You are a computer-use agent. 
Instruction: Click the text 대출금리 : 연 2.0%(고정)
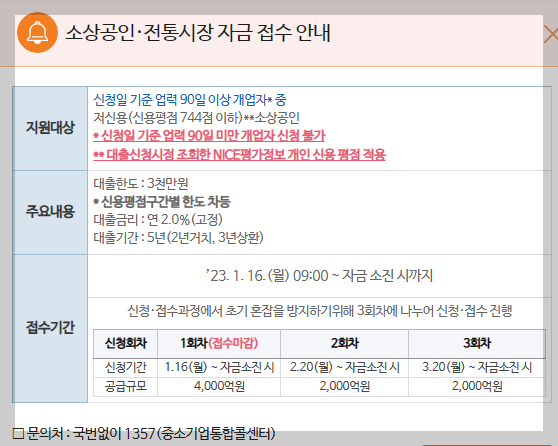point(158,220)
